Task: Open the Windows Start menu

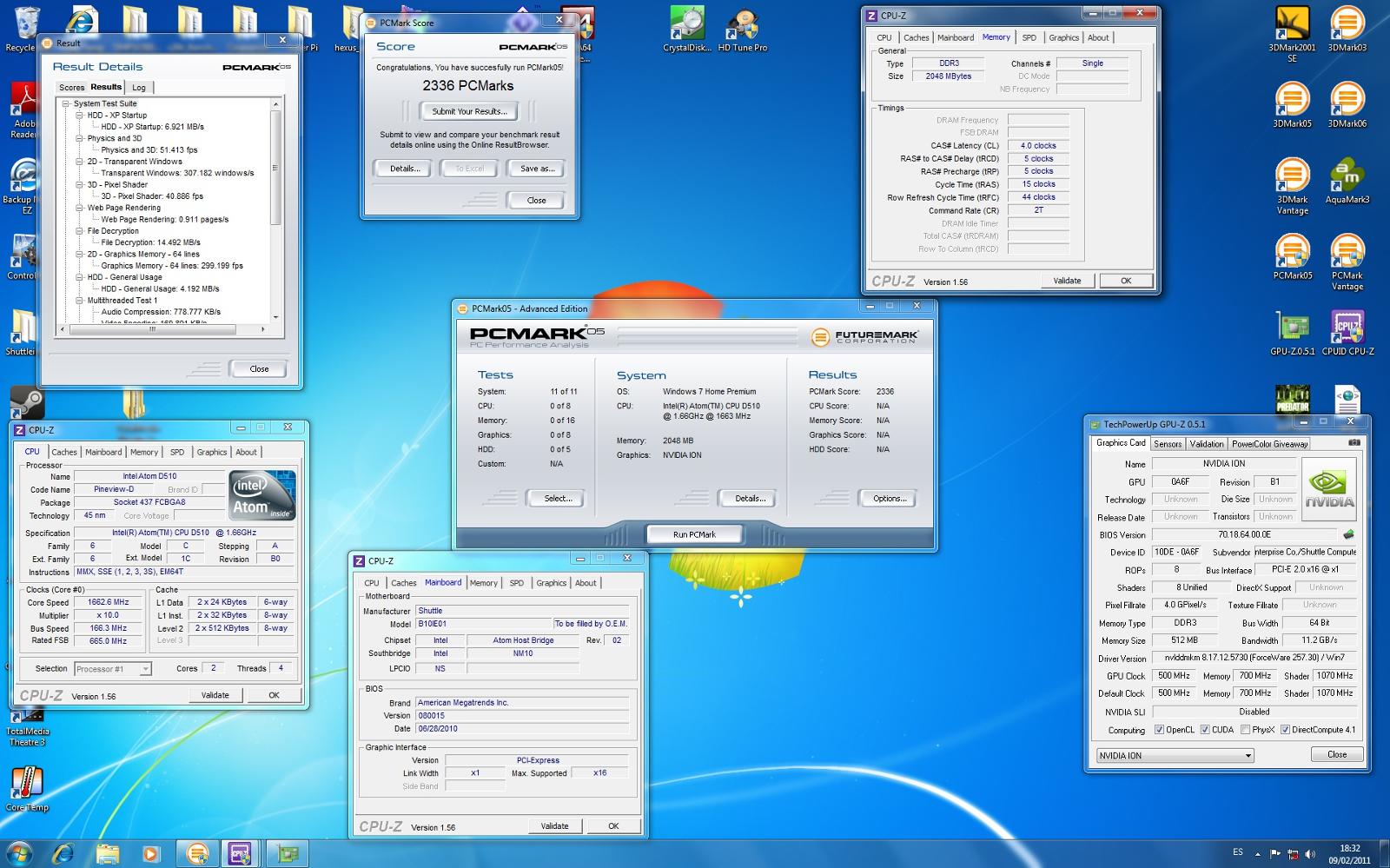Action: click(x=19, y=853)
